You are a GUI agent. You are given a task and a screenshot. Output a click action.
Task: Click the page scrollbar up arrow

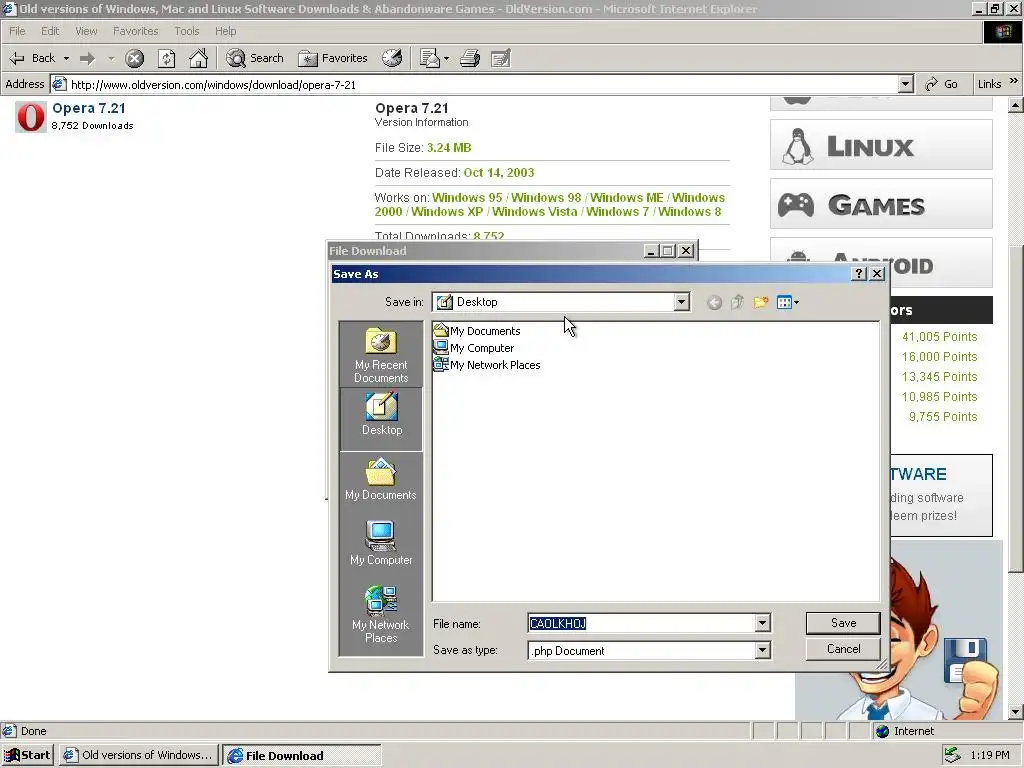coord(1016,105)
